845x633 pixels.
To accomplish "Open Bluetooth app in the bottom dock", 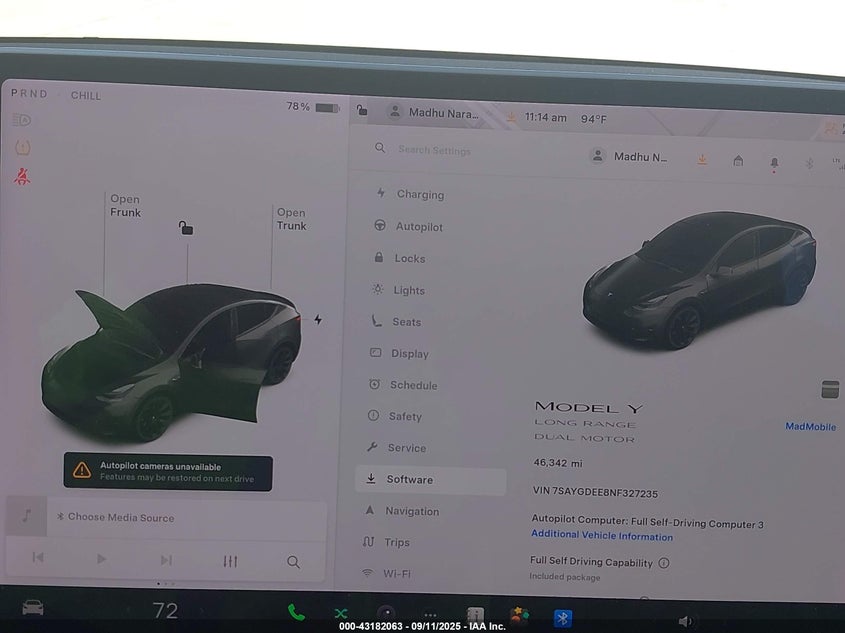I will click(563, 617).
